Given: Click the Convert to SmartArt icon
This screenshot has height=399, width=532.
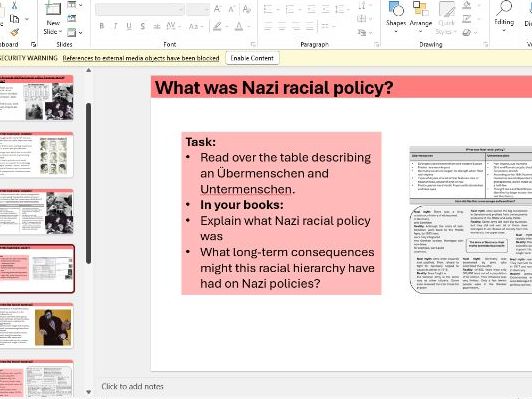Looking at the screenshot, I should tap(362, 32).
